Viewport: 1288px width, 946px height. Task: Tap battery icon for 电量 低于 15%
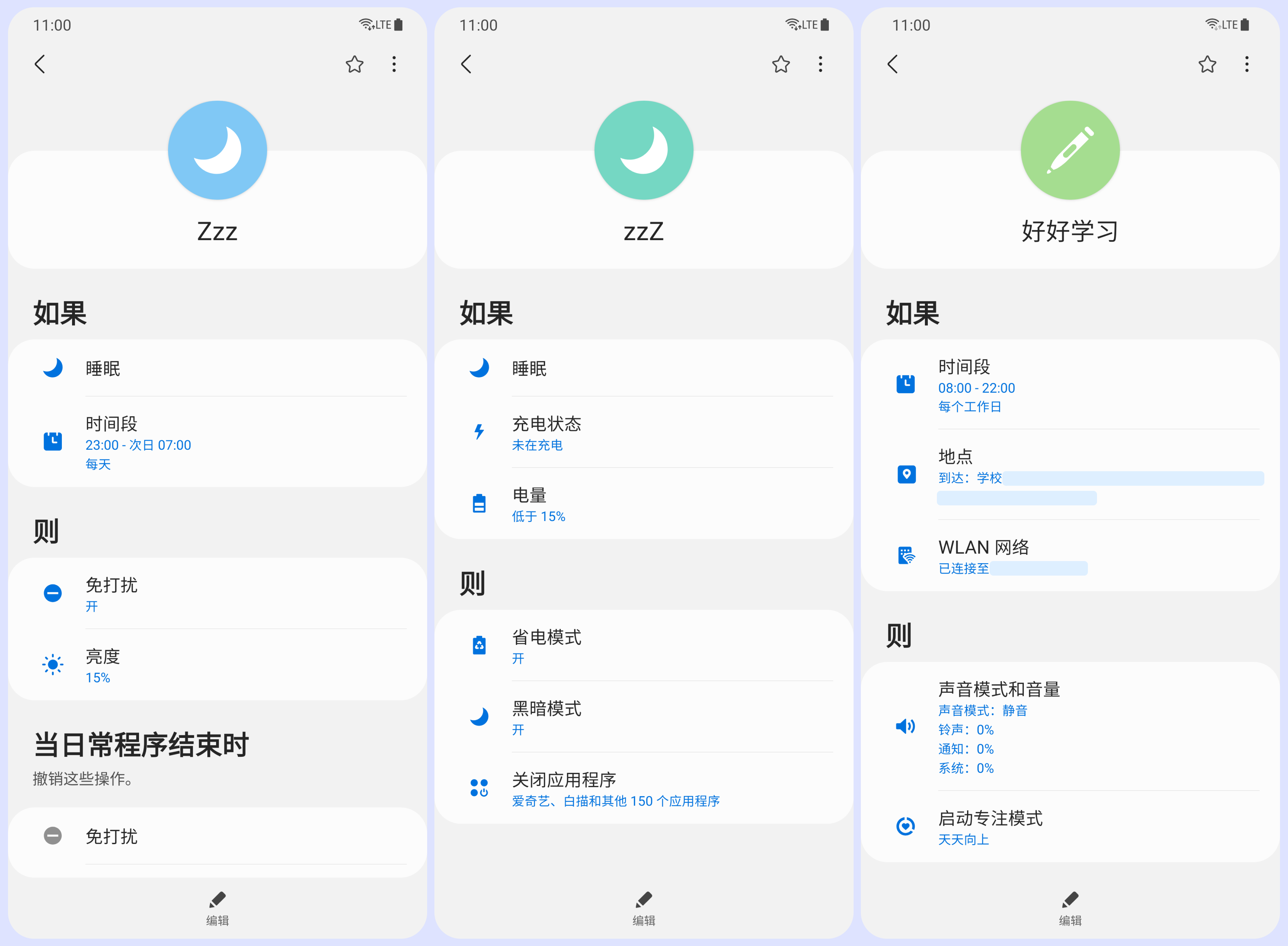pyautogui.click(x=479, y=504)
